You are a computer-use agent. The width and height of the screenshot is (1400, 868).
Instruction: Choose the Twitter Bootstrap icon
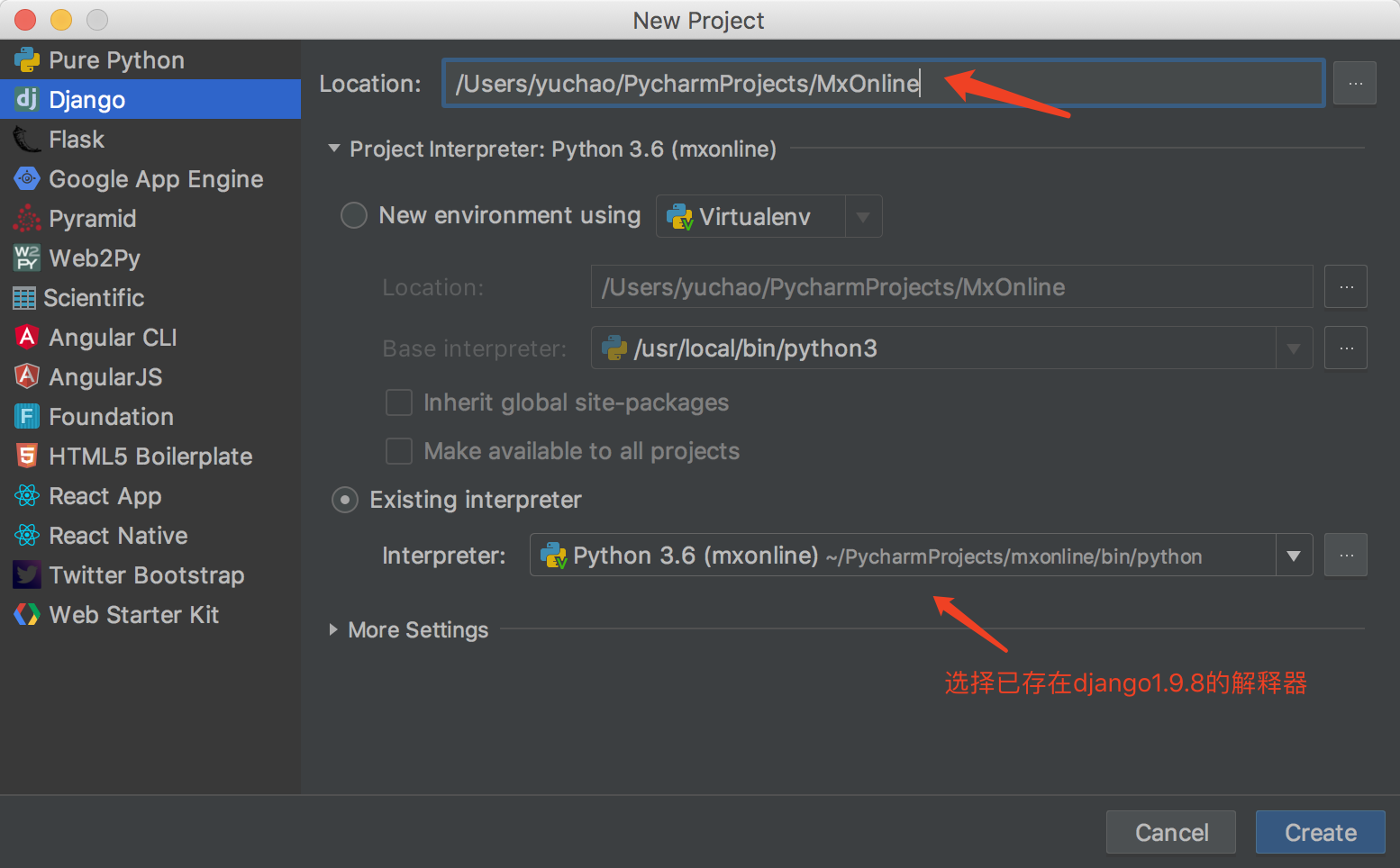point(27,575)
